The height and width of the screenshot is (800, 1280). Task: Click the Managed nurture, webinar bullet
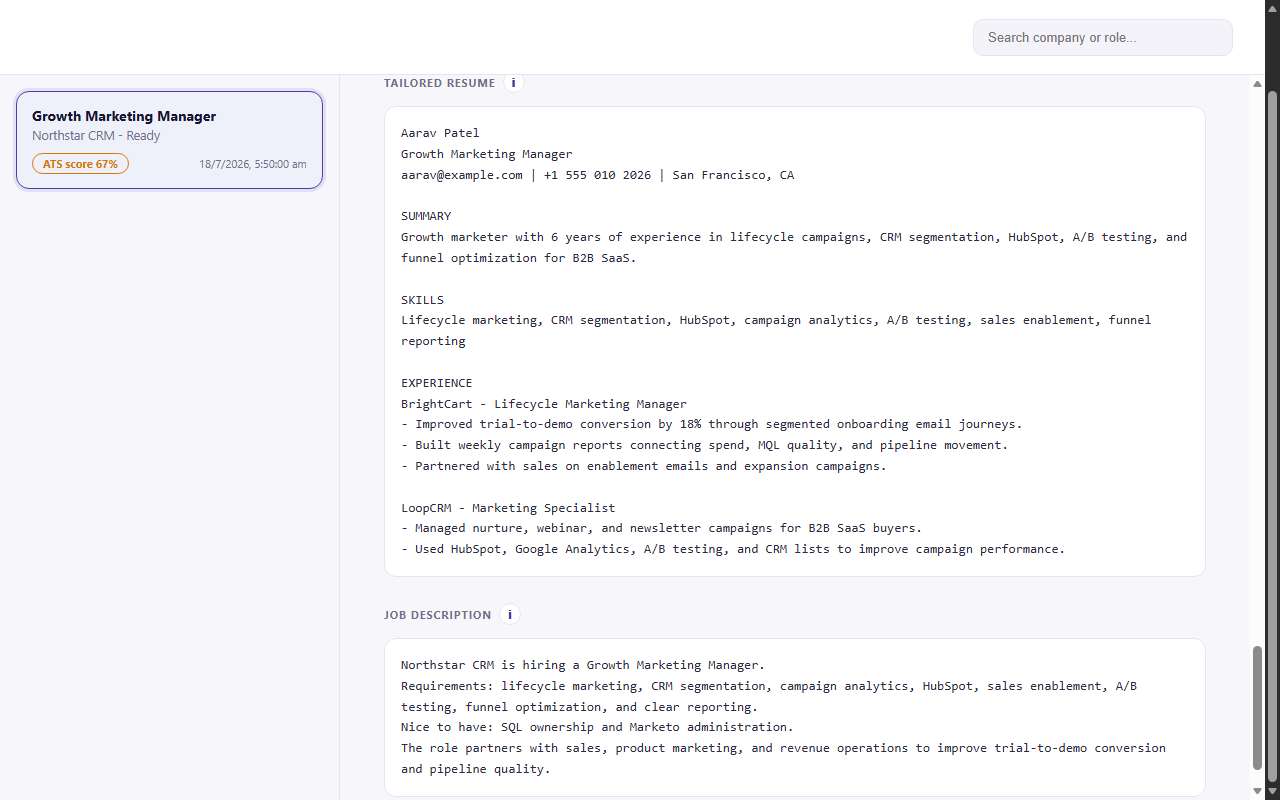pyautogui.click(x=661, y=528)
